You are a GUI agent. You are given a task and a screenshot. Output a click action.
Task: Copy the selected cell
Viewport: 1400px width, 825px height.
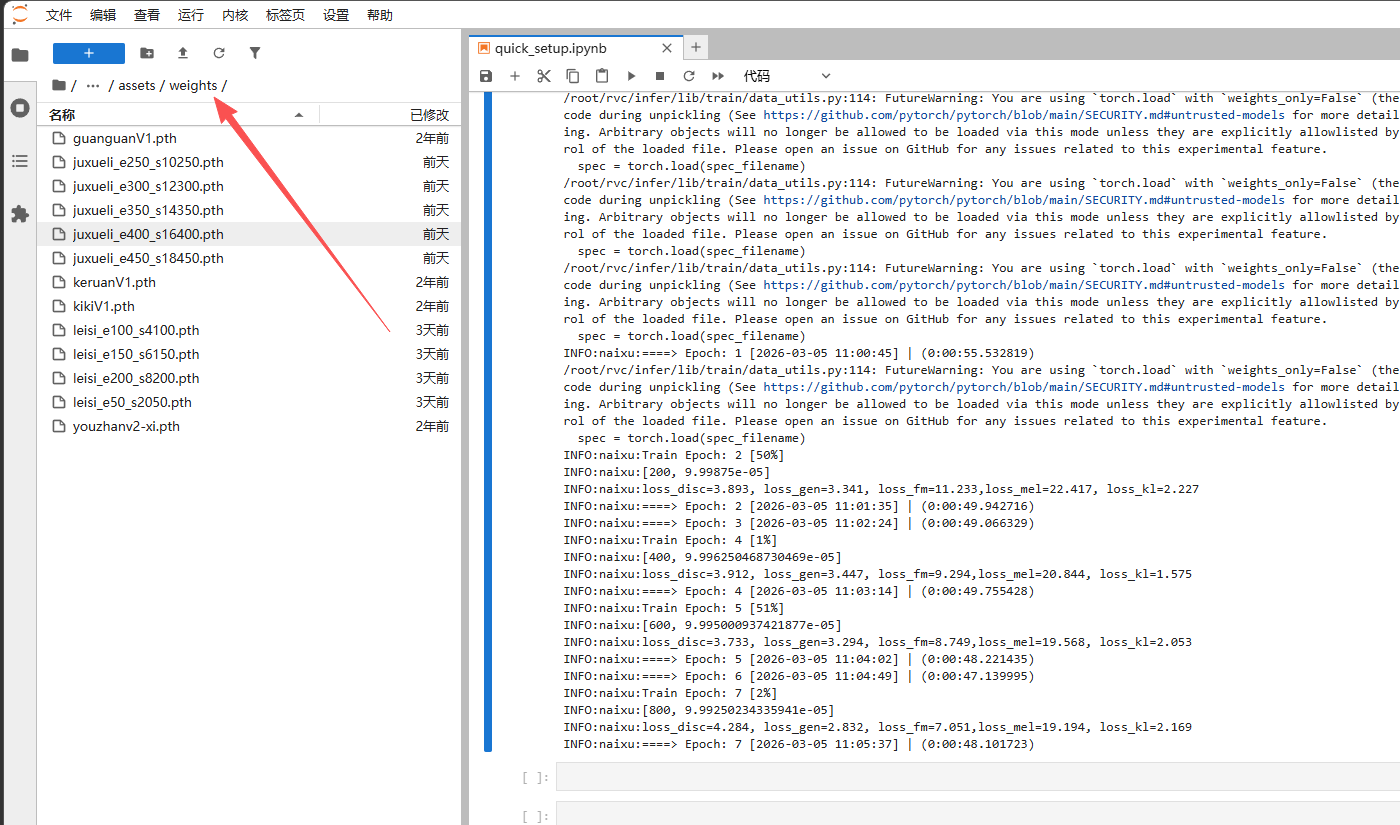pyautogui.click(x=573, y=76)
